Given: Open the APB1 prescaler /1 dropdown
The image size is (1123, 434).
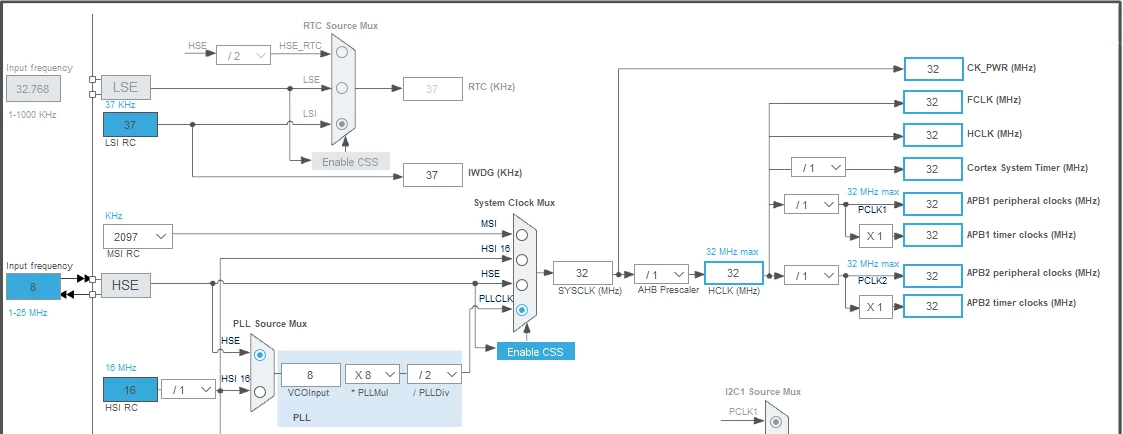Looking at the screenshot, I should tap(811, 204).
